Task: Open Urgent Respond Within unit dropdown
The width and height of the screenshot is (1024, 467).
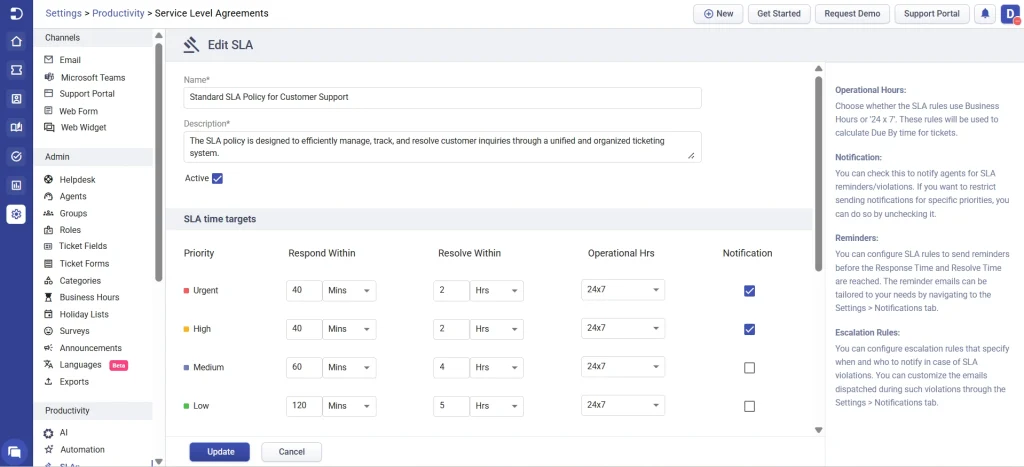Action: (349, 291)
